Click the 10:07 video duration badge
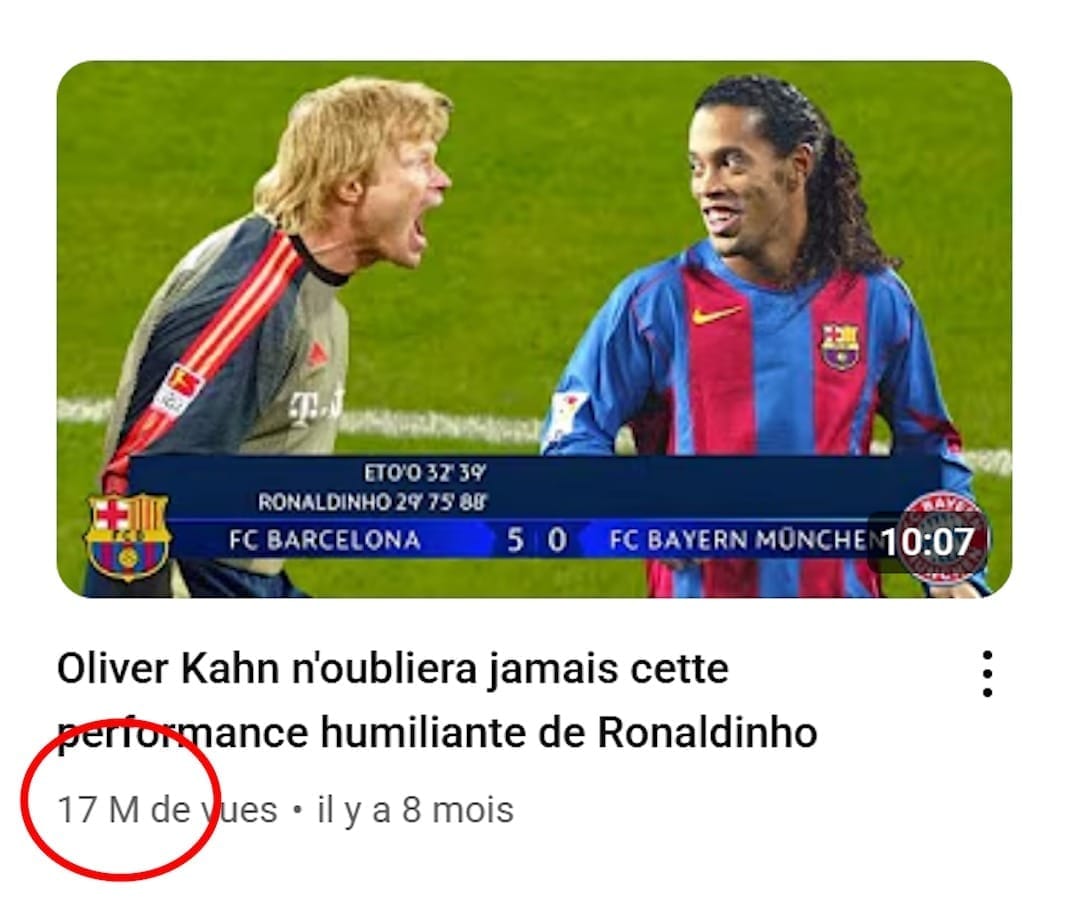The width and height of the screenshot is (1080, 900). [x=928, y=541]
